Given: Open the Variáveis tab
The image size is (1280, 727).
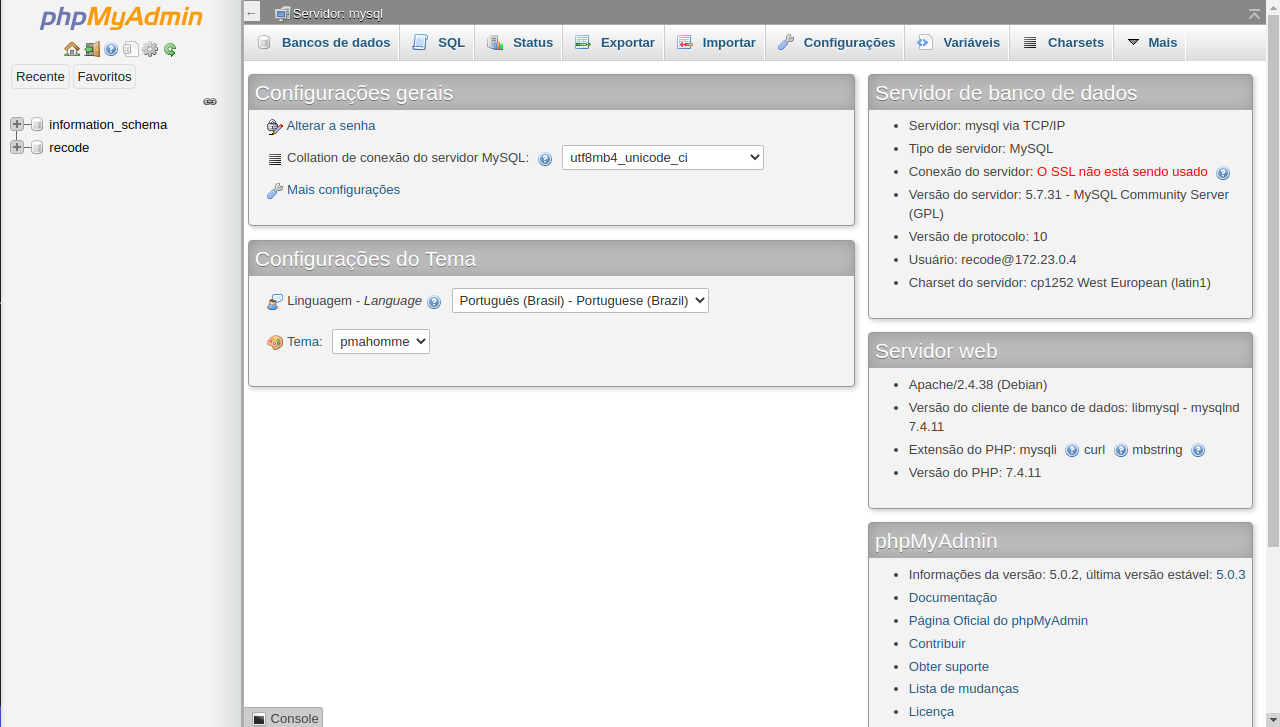Looking at the screenshot, I should click(x=957, y=43).
